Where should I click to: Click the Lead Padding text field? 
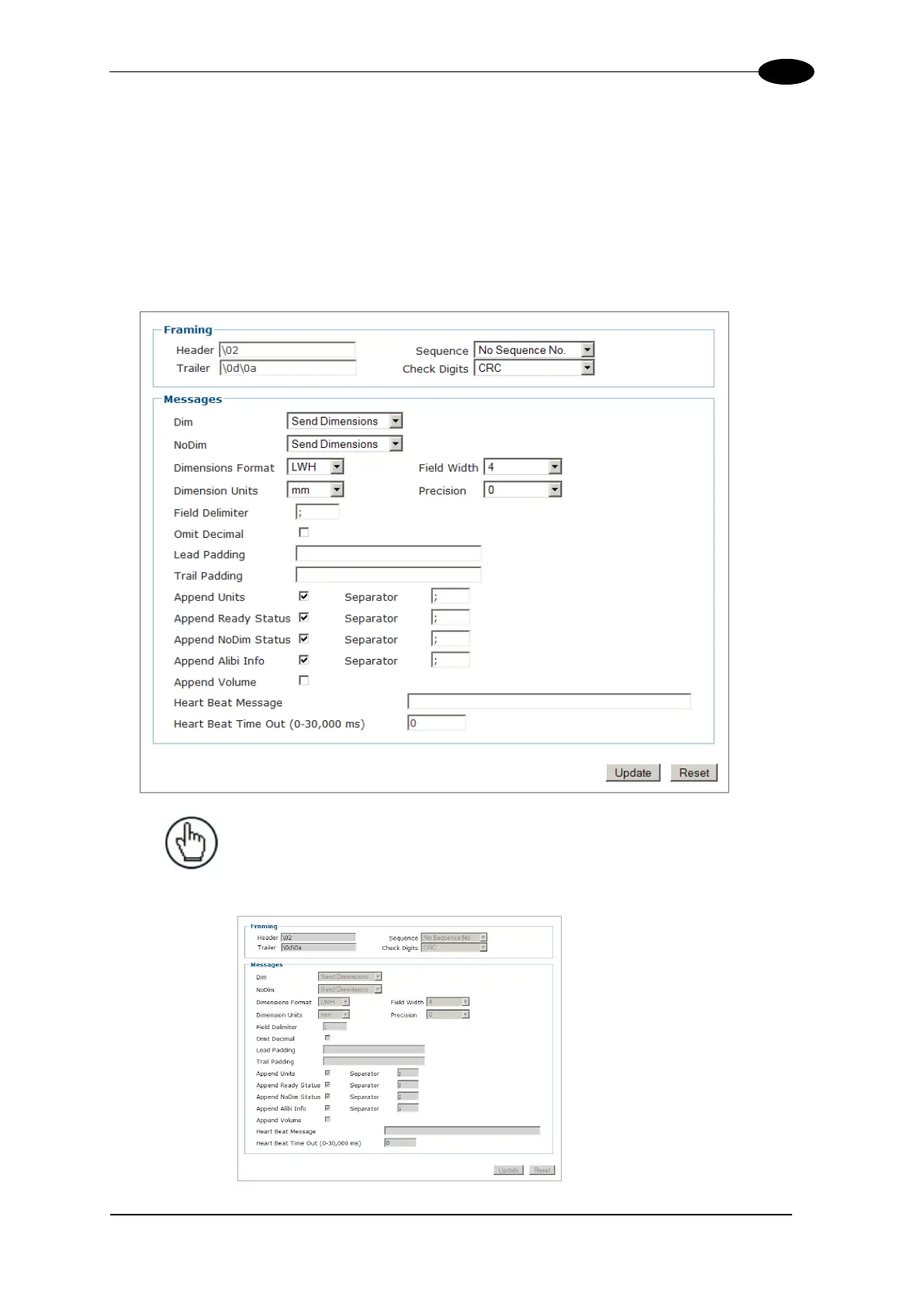click(x=388, y=553)
